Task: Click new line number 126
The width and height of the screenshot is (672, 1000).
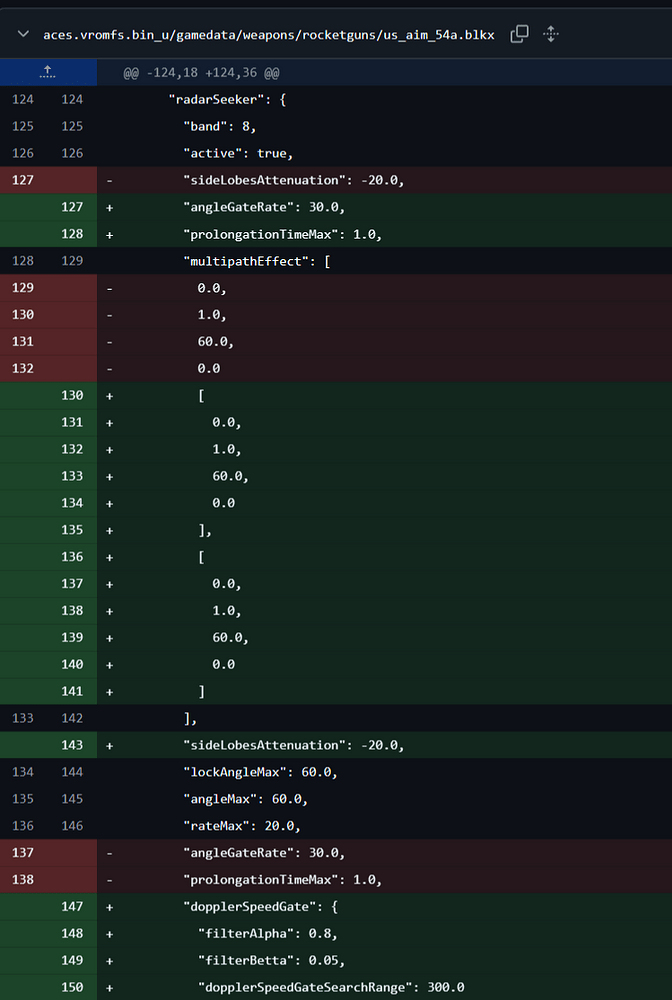Action: (x=72, y=153)
